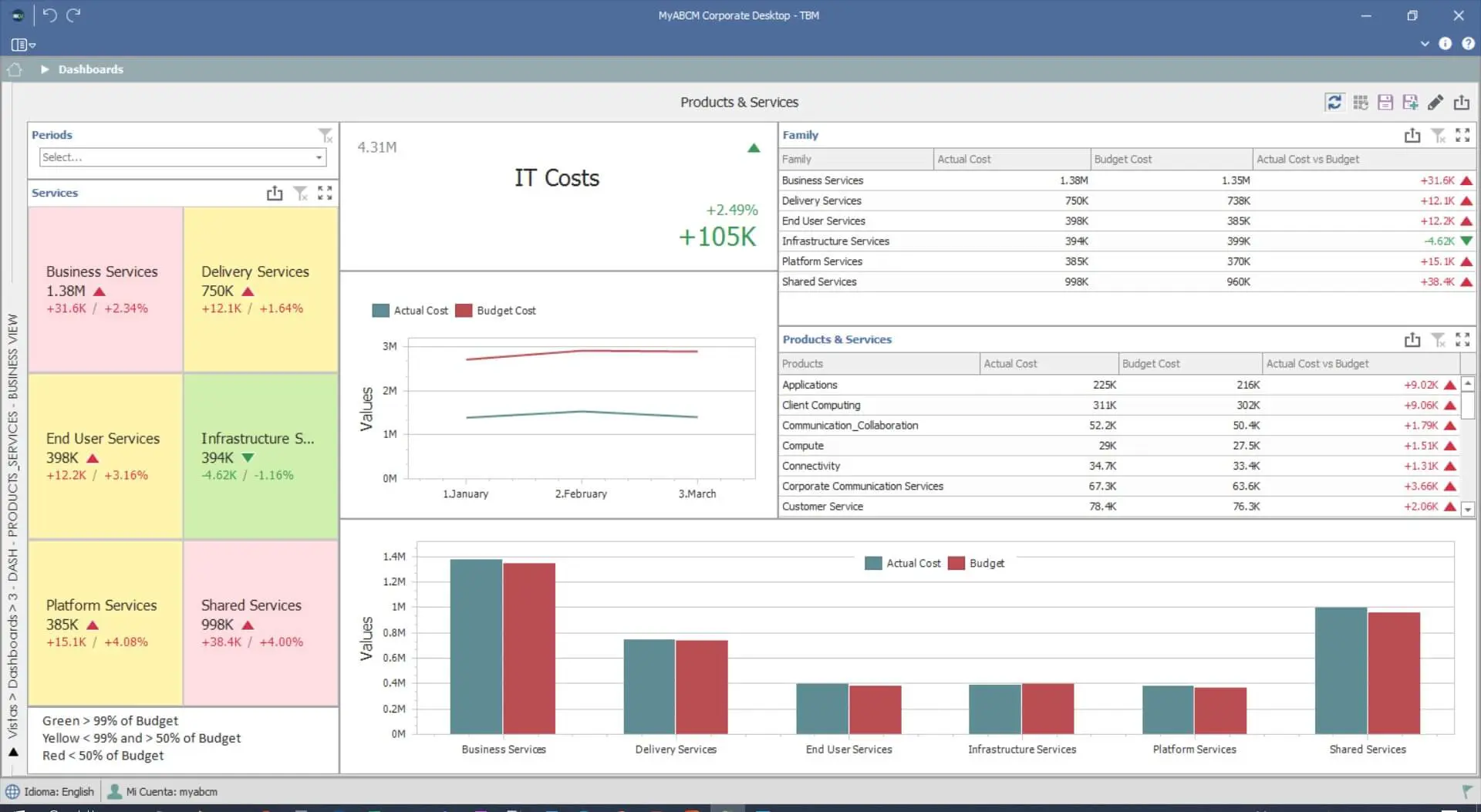Viewport: 1481px width, 812px height.
Task: Export the whole dashboard from main toolbar
Action: pos(1462,103)
